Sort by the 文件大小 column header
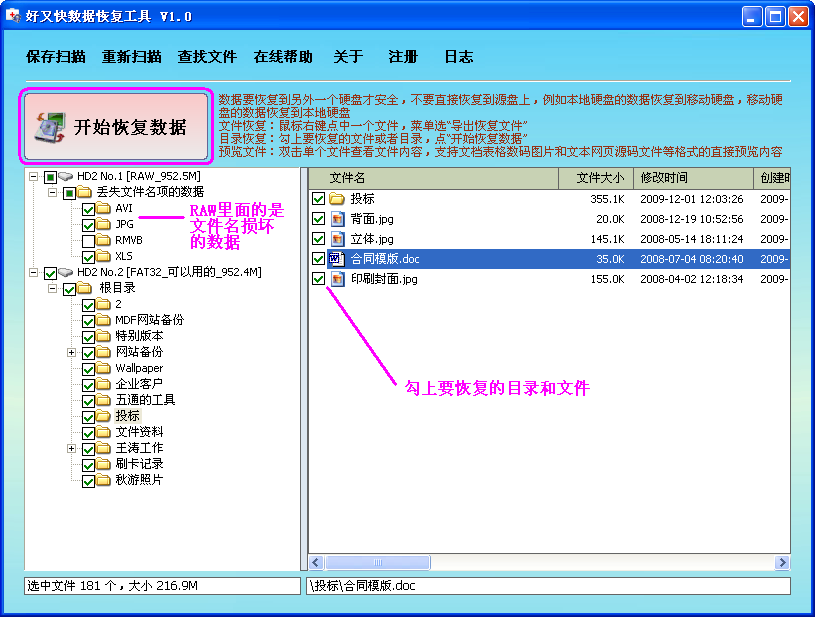Image resolution: width=815 pixels, height=617 pixels. (x=596, y=178)
